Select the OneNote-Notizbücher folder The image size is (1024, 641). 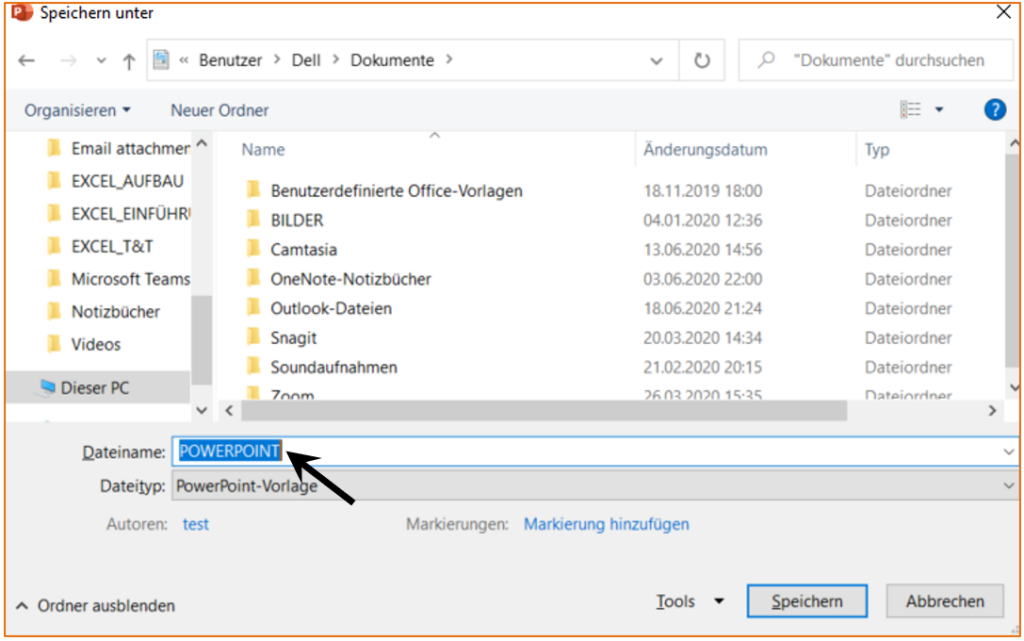351,279
